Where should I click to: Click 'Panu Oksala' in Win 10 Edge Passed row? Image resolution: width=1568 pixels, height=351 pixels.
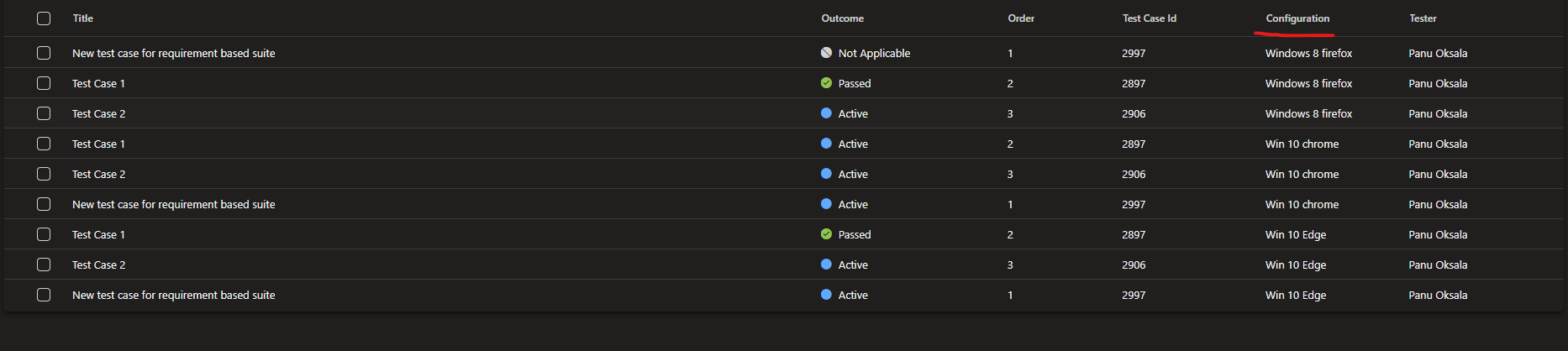point(1438,234)
